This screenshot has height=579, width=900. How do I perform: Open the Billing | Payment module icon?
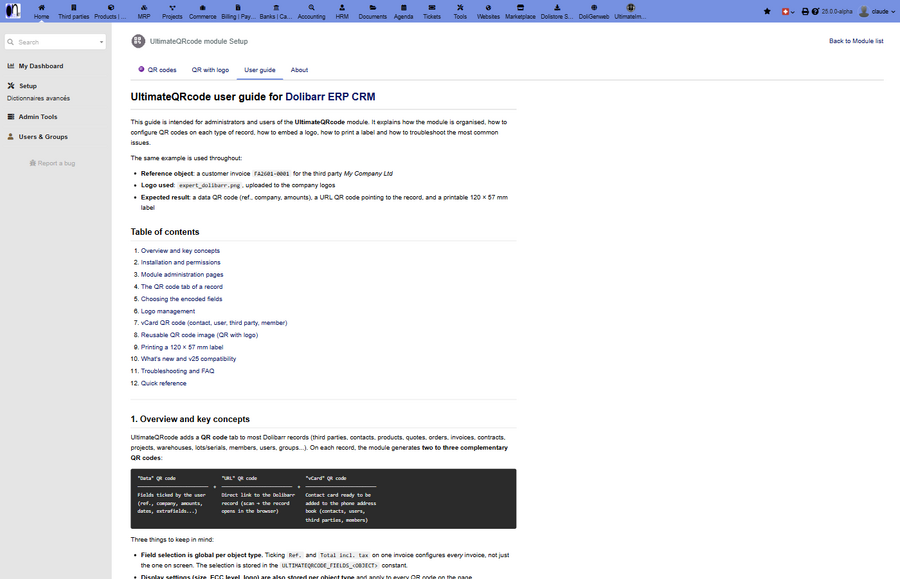tap(238, 7)
